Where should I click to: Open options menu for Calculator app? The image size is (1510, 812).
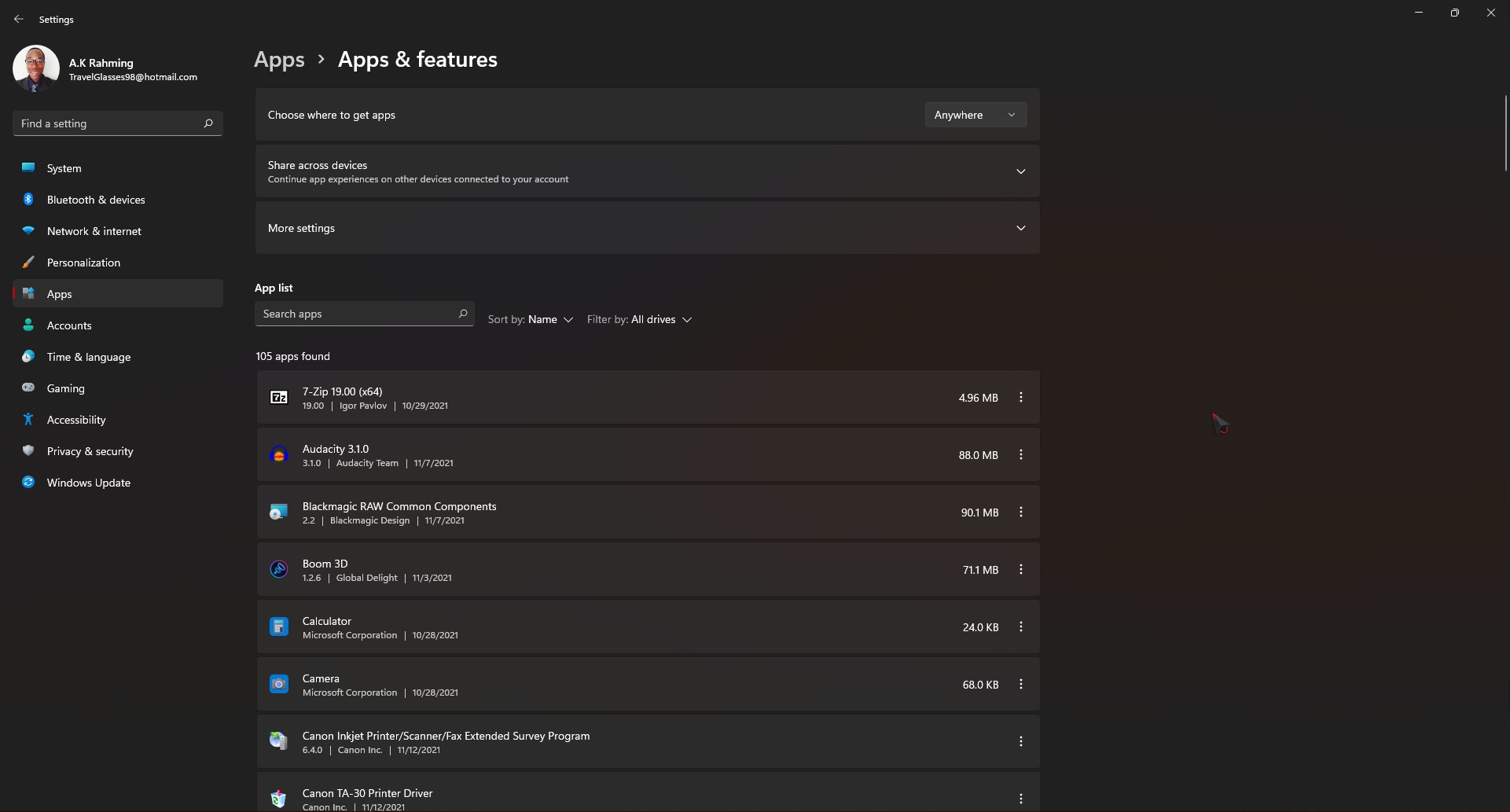click(1020, 627)
